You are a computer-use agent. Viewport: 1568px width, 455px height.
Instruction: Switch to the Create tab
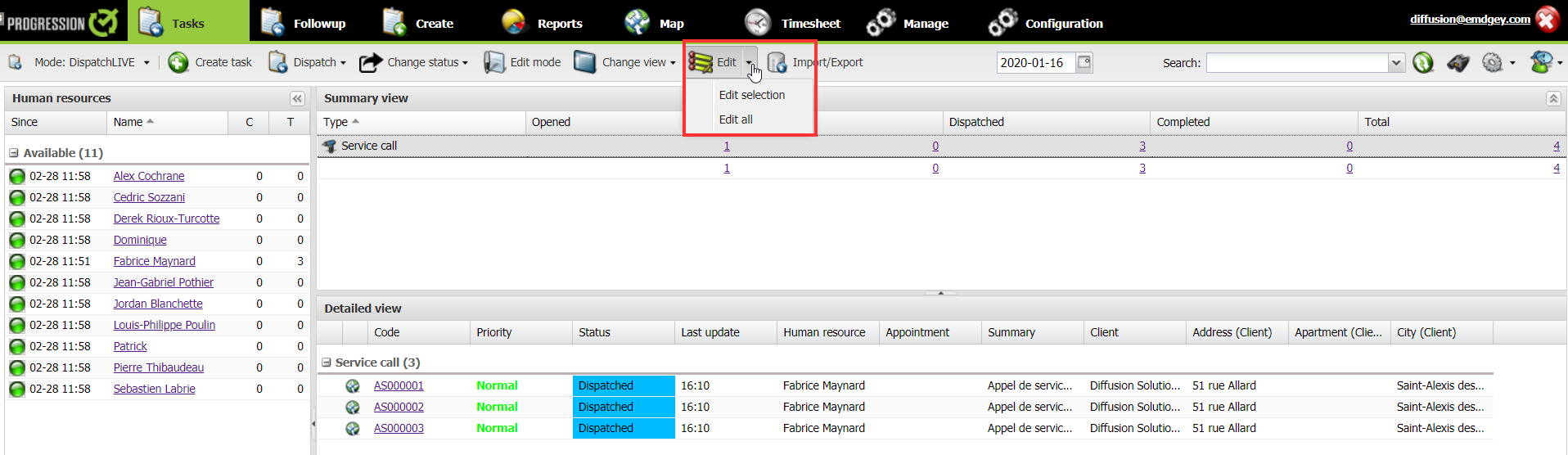click(417, 23)
